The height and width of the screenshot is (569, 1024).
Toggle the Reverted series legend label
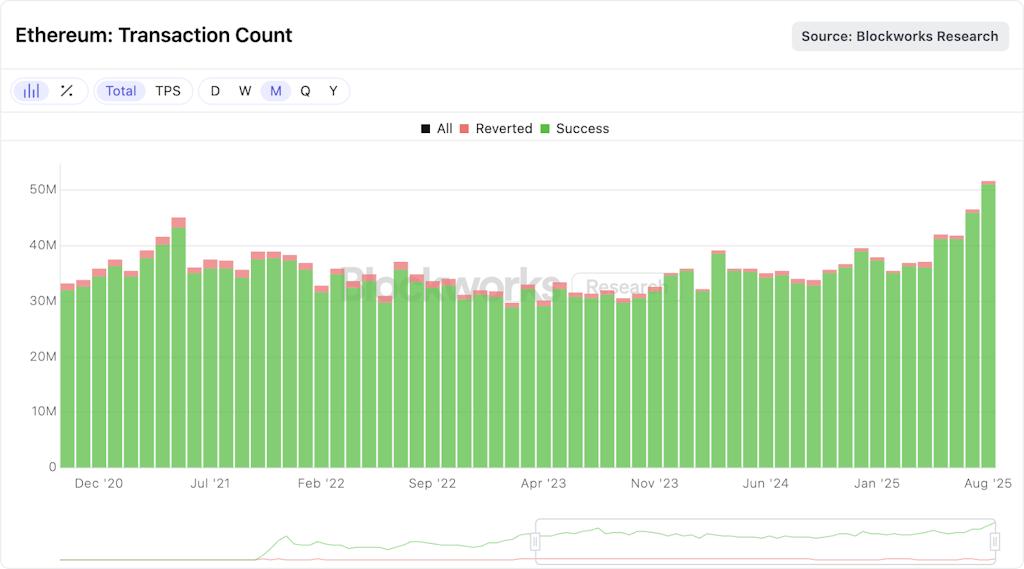click(503, 129)
